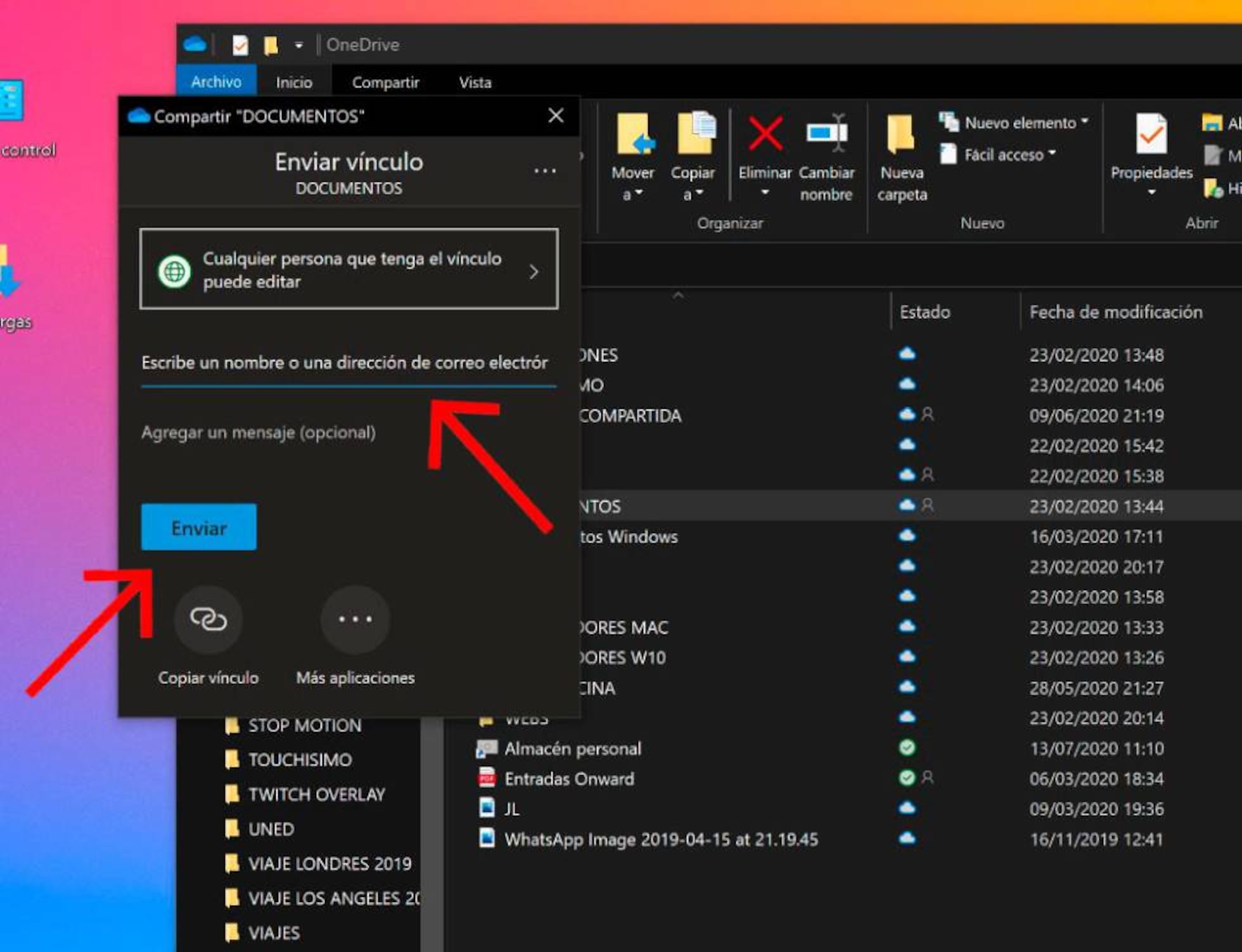Click the Enviar button

pyautogui.click(x=198, y=527)
